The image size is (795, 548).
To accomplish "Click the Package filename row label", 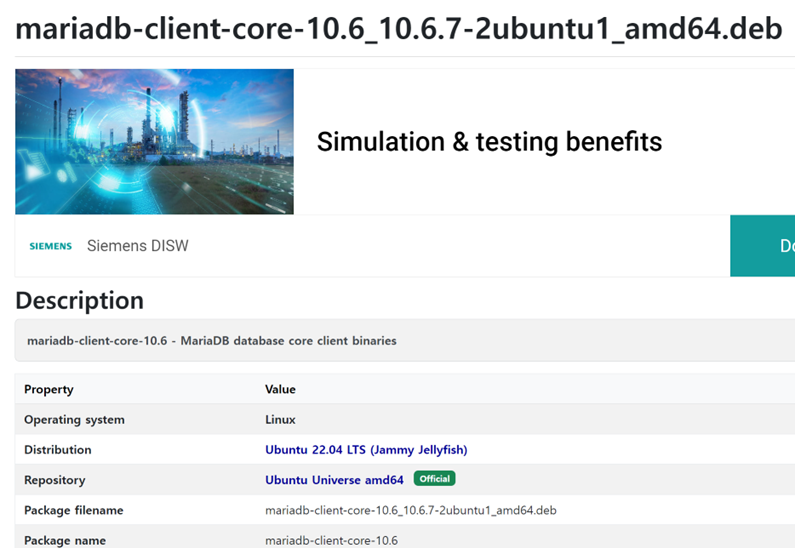I will (74, 510).
